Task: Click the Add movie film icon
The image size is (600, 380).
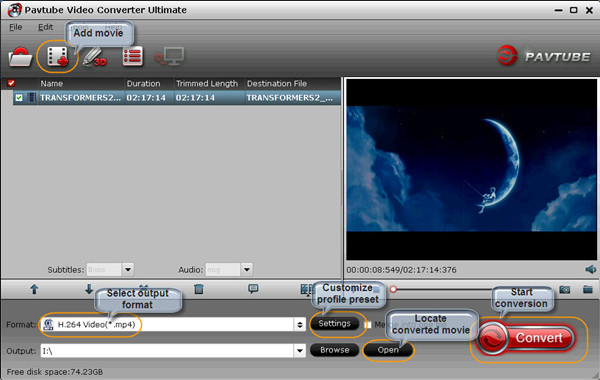Action: [x=57, y=57]
